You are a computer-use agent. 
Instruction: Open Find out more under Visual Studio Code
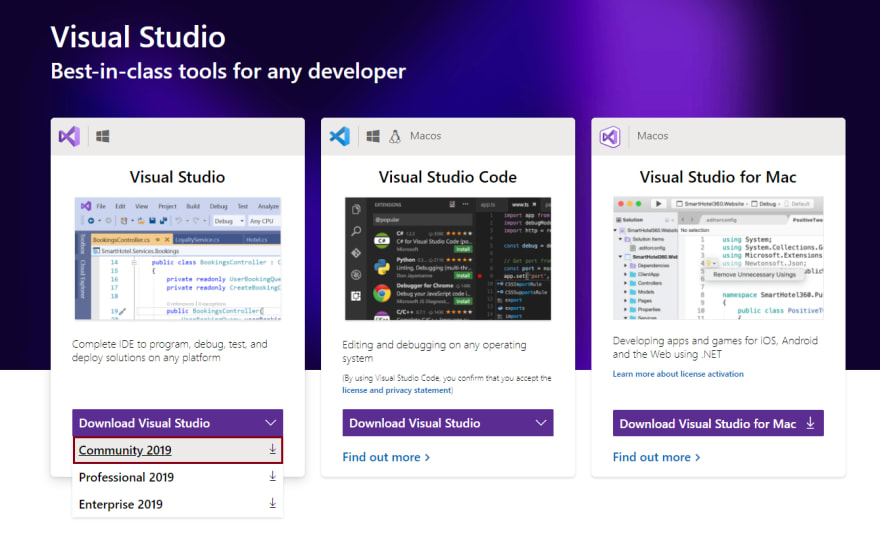386,457
